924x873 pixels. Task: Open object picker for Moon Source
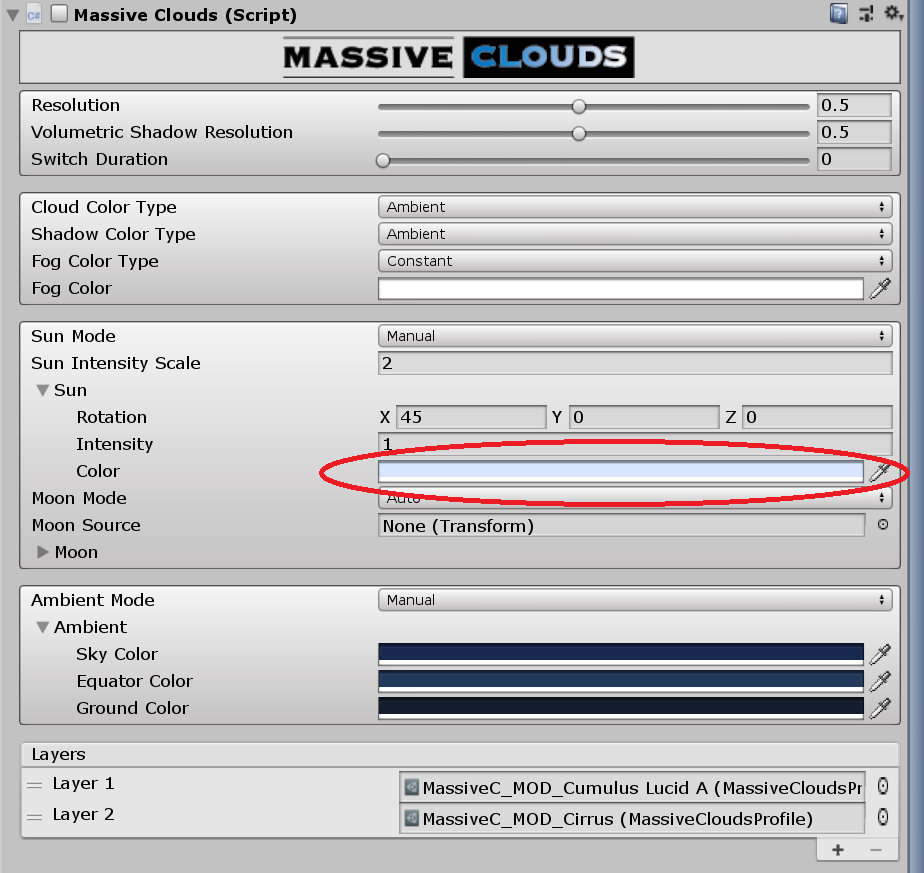(882, 525)
